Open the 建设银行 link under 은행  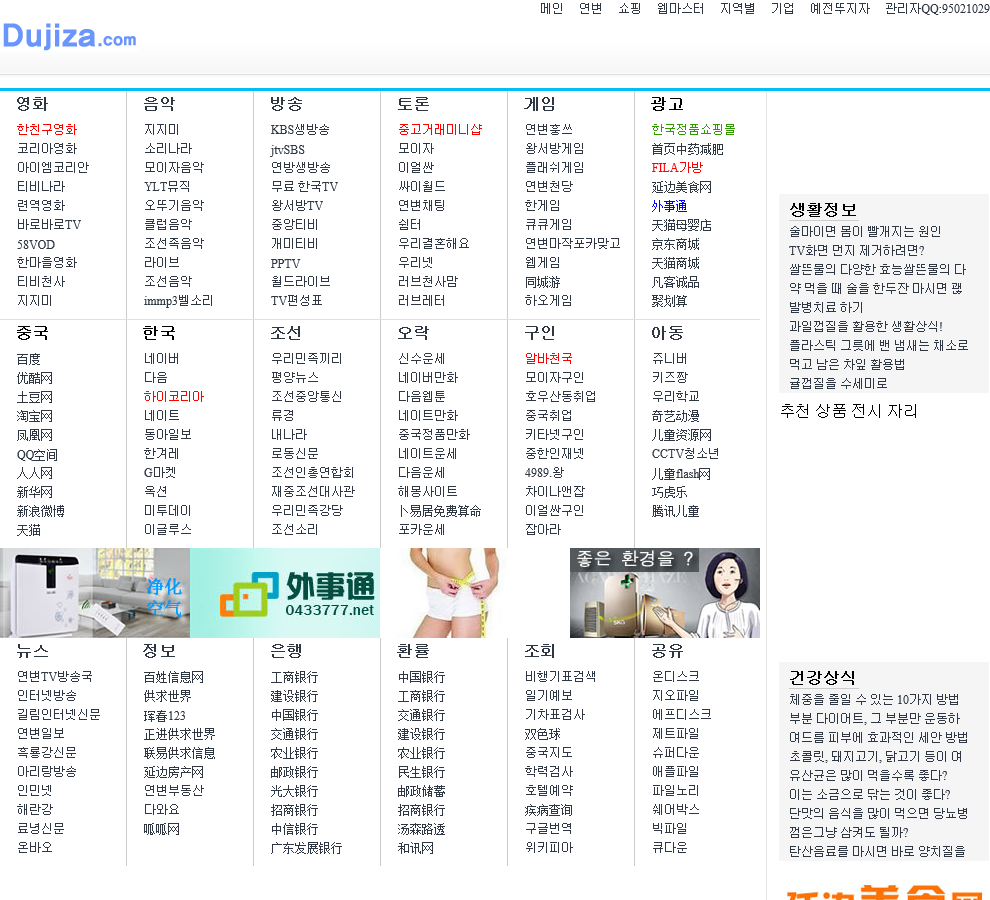294,696
